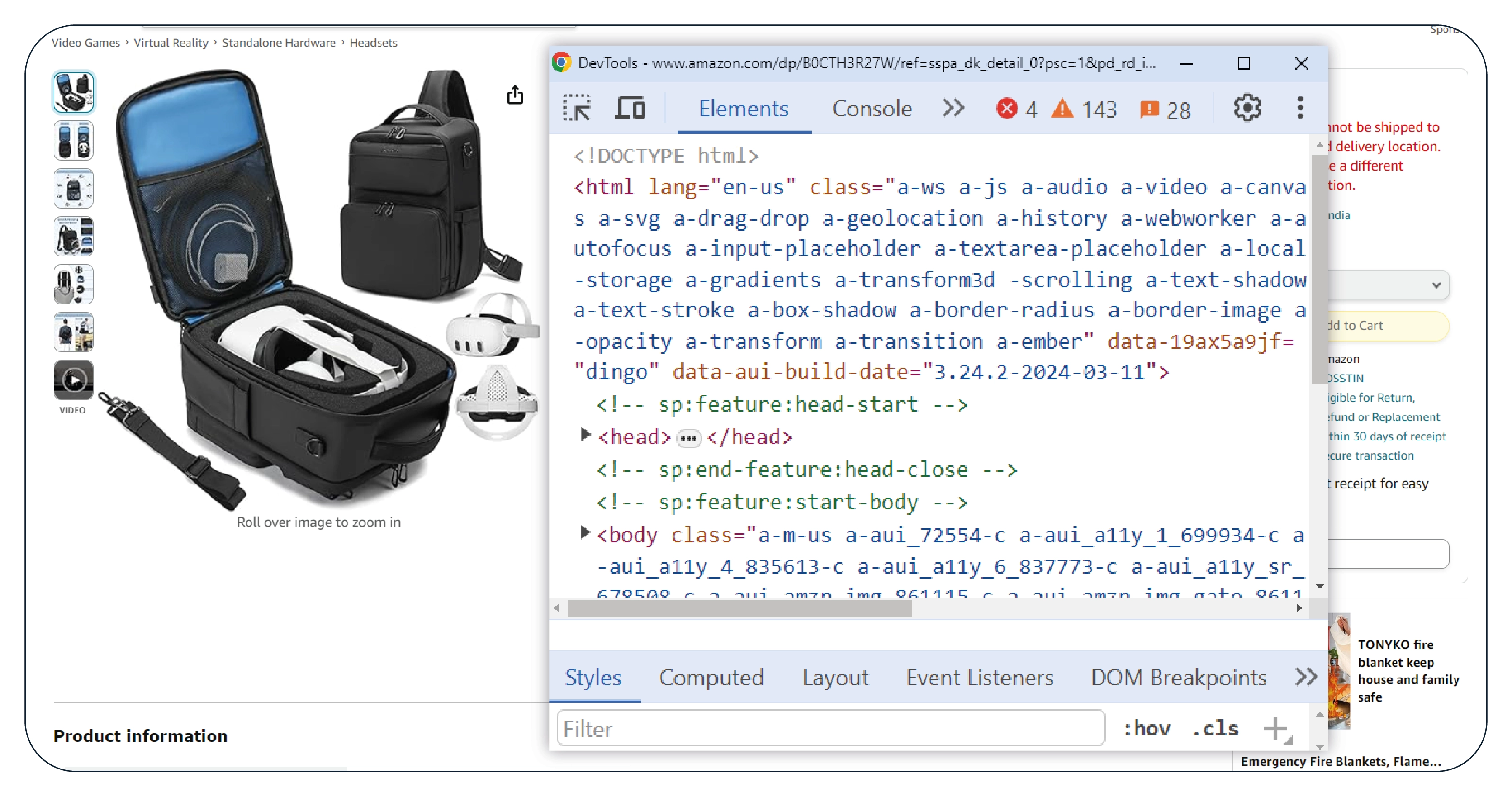Open the Virtual Reality breadcrumb link
Screen dimensions: 1512x797
[x=171, y=43]
